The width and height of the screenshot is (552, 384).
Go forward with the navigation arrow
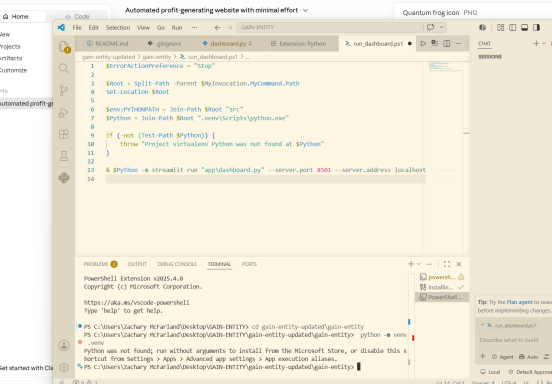(230, 27)
